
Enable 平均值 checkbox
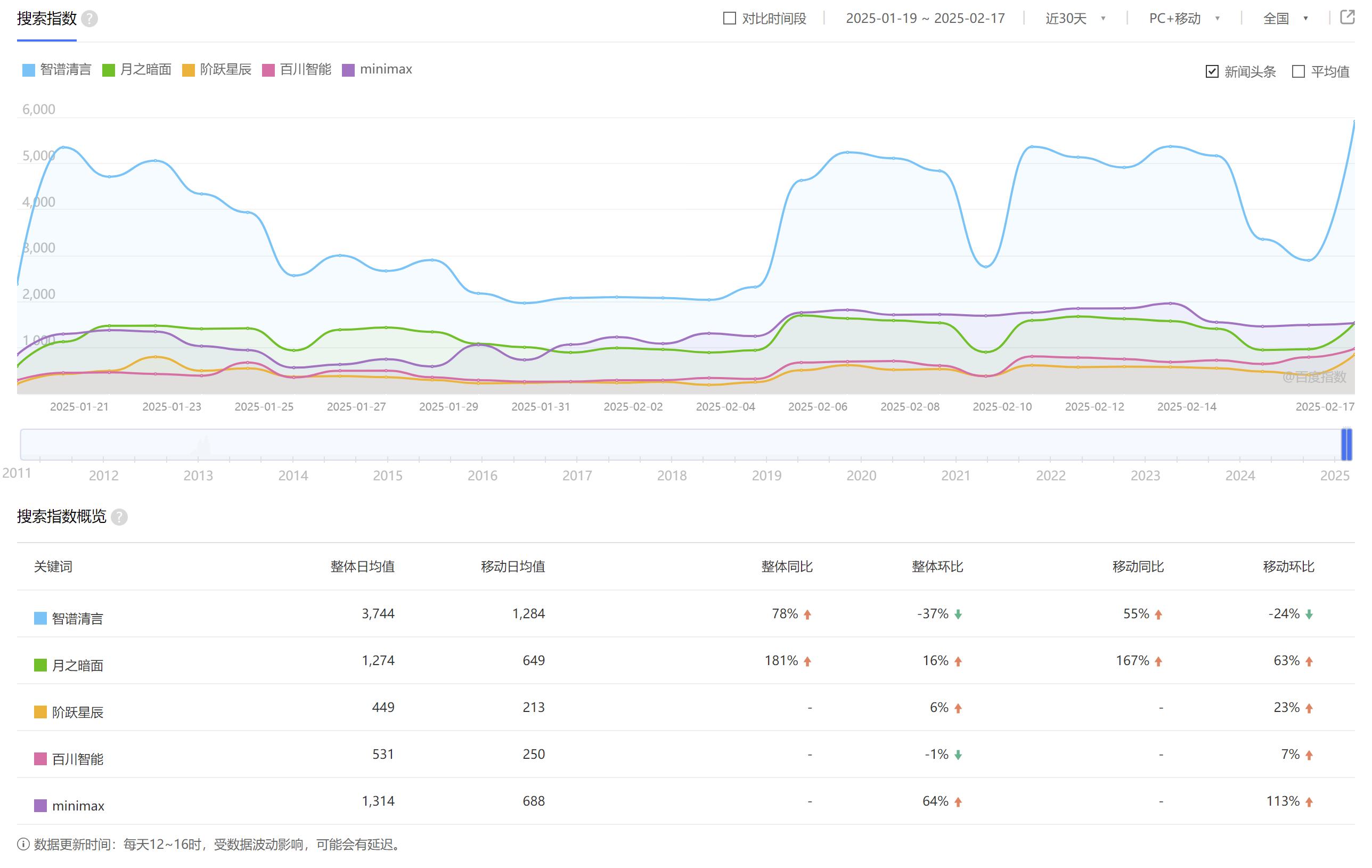(x=1298, y=72)
